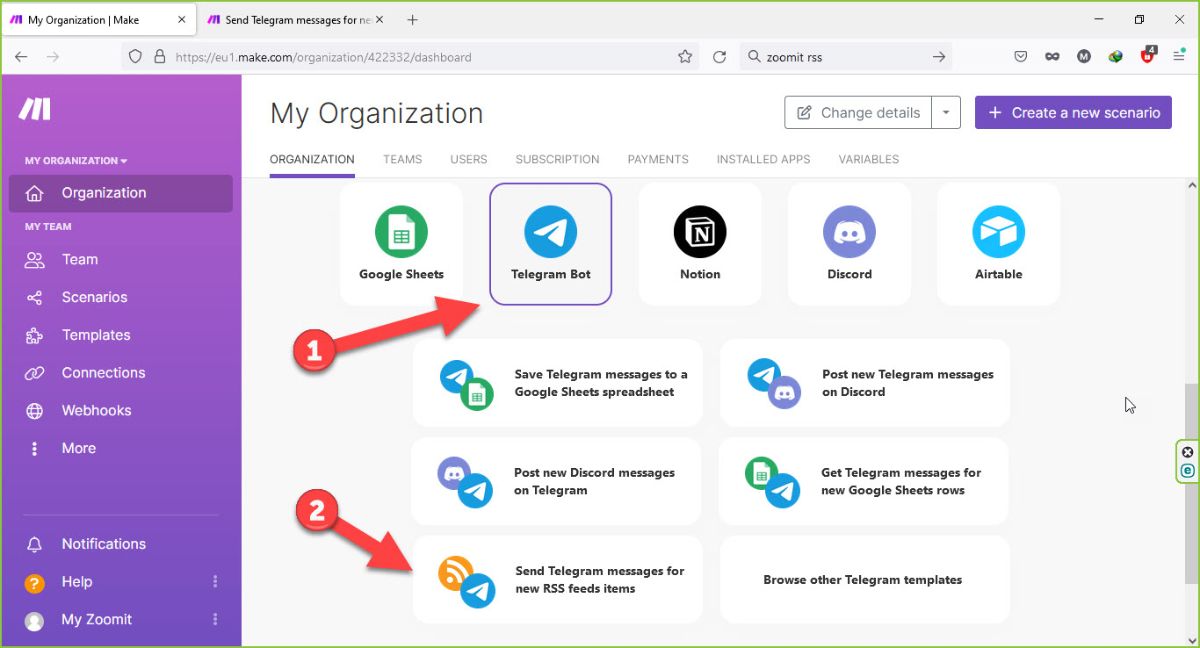Click the scrollbar down arrow
This screenshot has height=648, width=1200.
pos(1190,639)
